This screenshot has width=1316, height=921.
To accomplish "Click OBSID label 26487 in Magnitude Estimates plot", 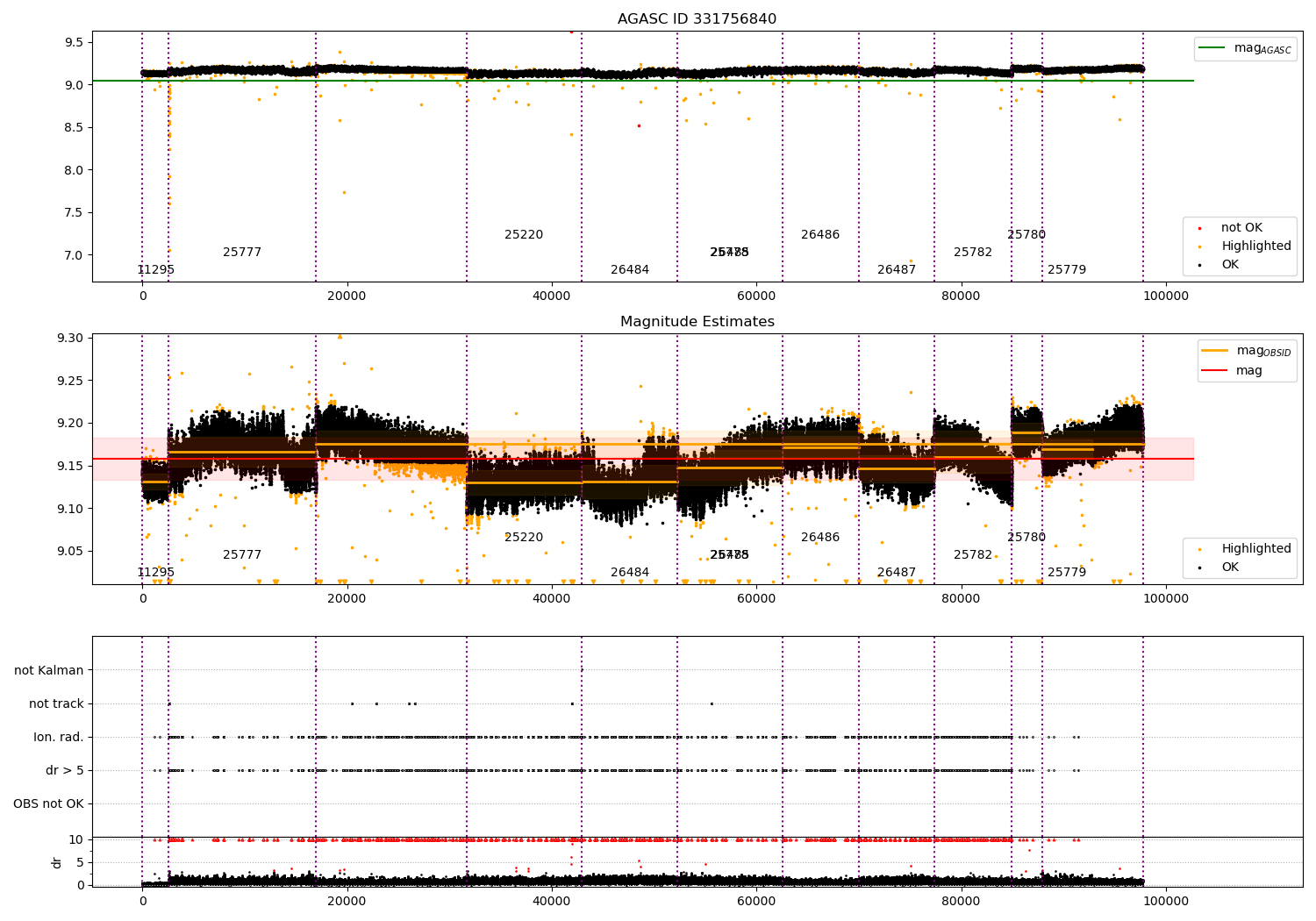I will pos(897,573).
